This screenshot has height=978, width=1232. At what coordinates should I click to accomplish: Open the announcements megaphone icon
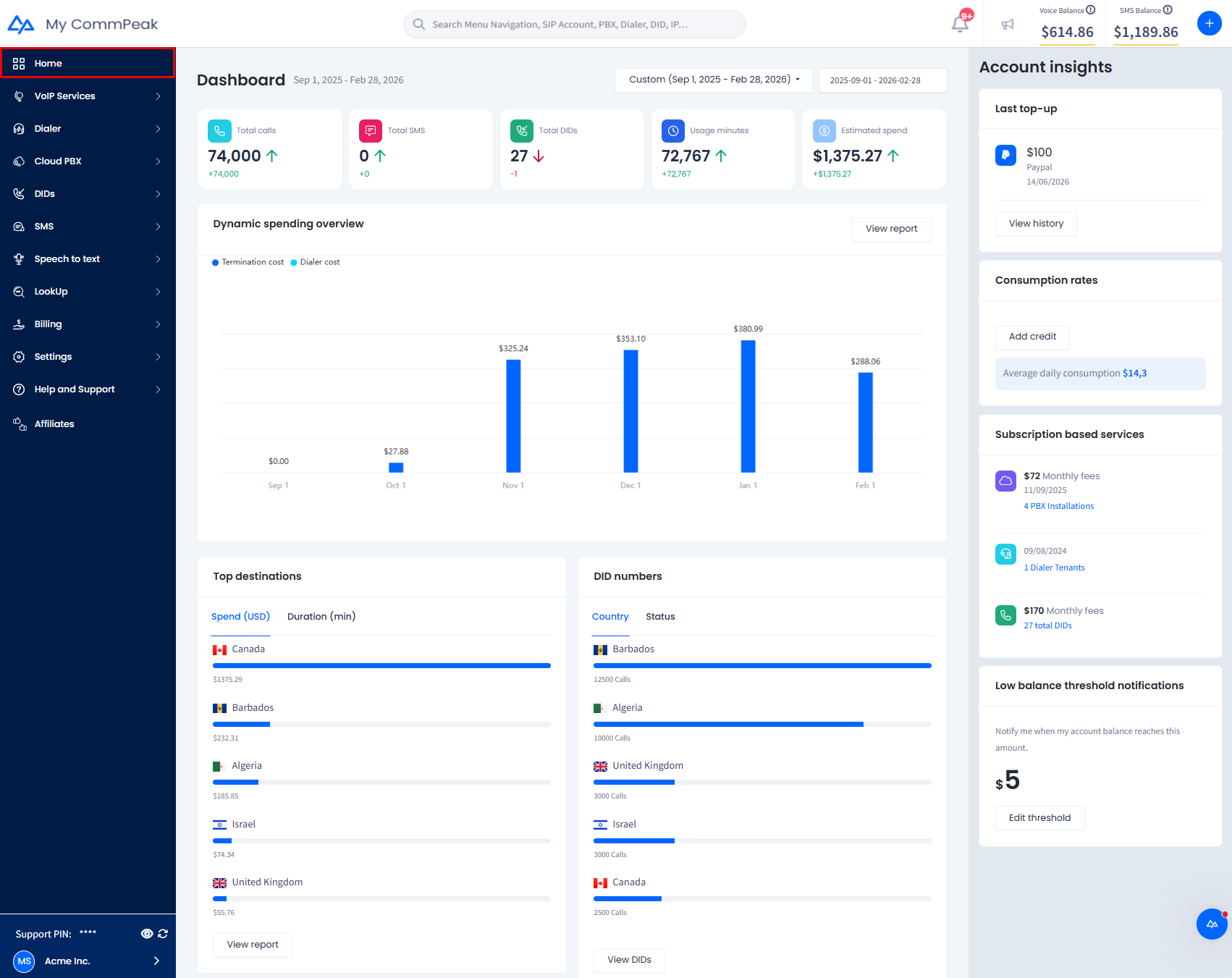click(1008, 25)
